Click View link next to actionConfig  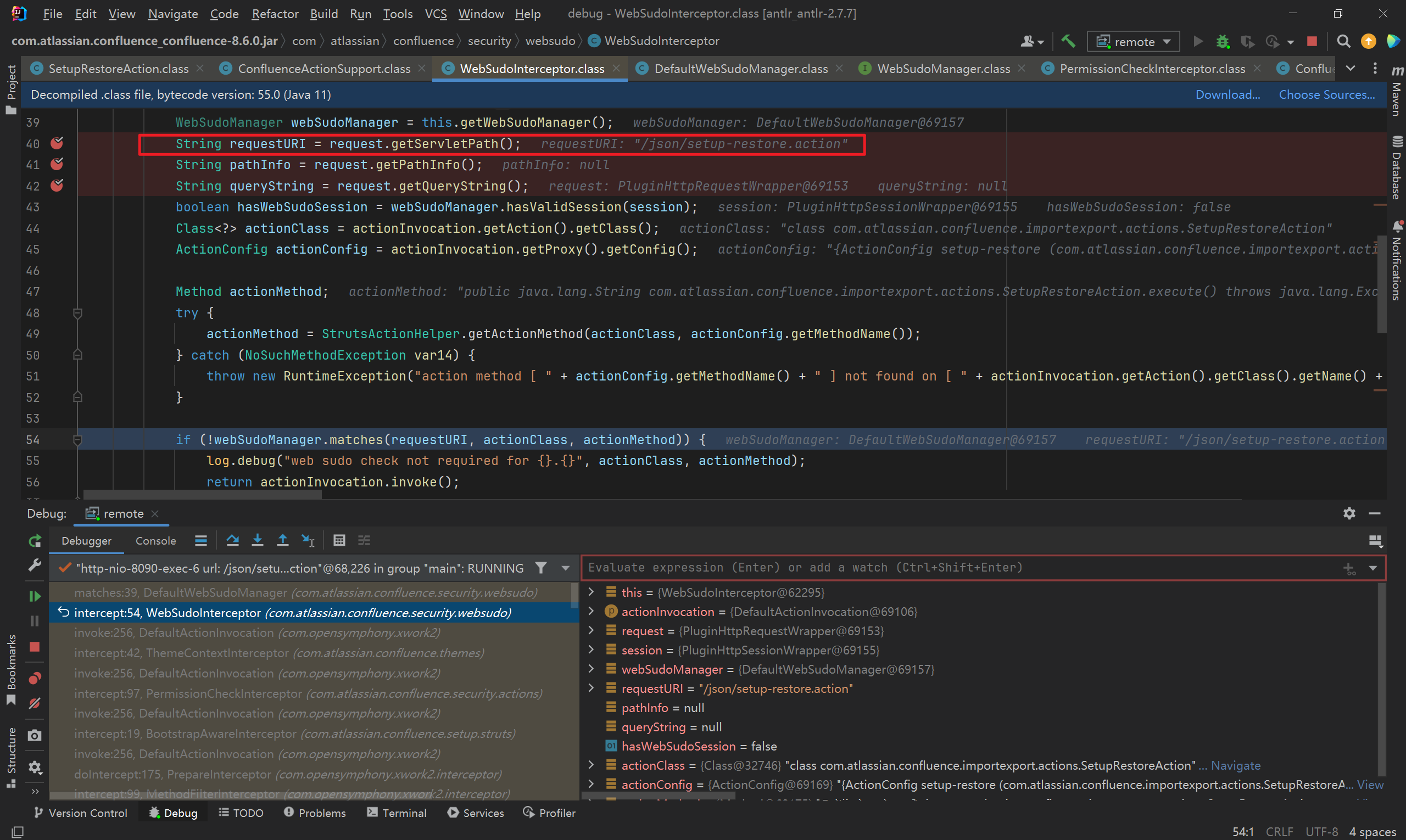tap(1370, 785)
